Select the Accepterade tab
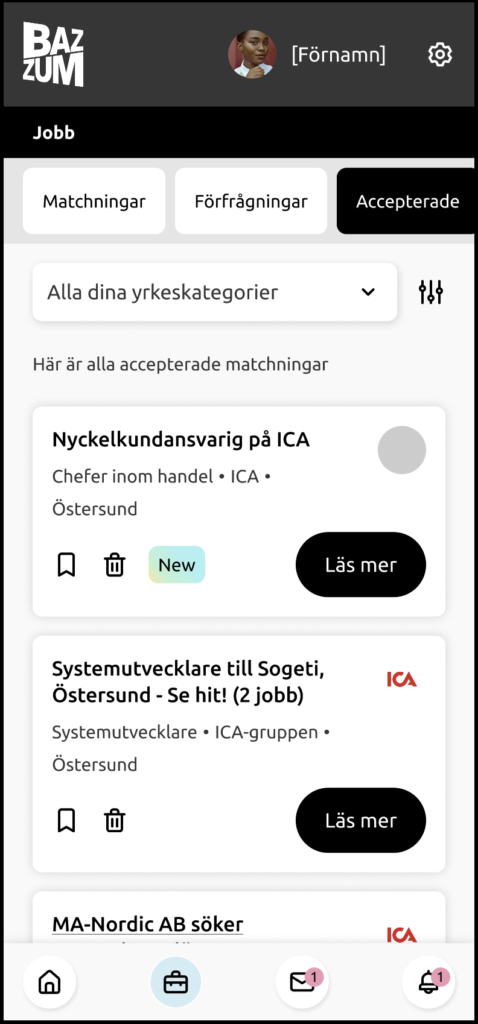Screen dimensions: 478x1024 point(407,201)
